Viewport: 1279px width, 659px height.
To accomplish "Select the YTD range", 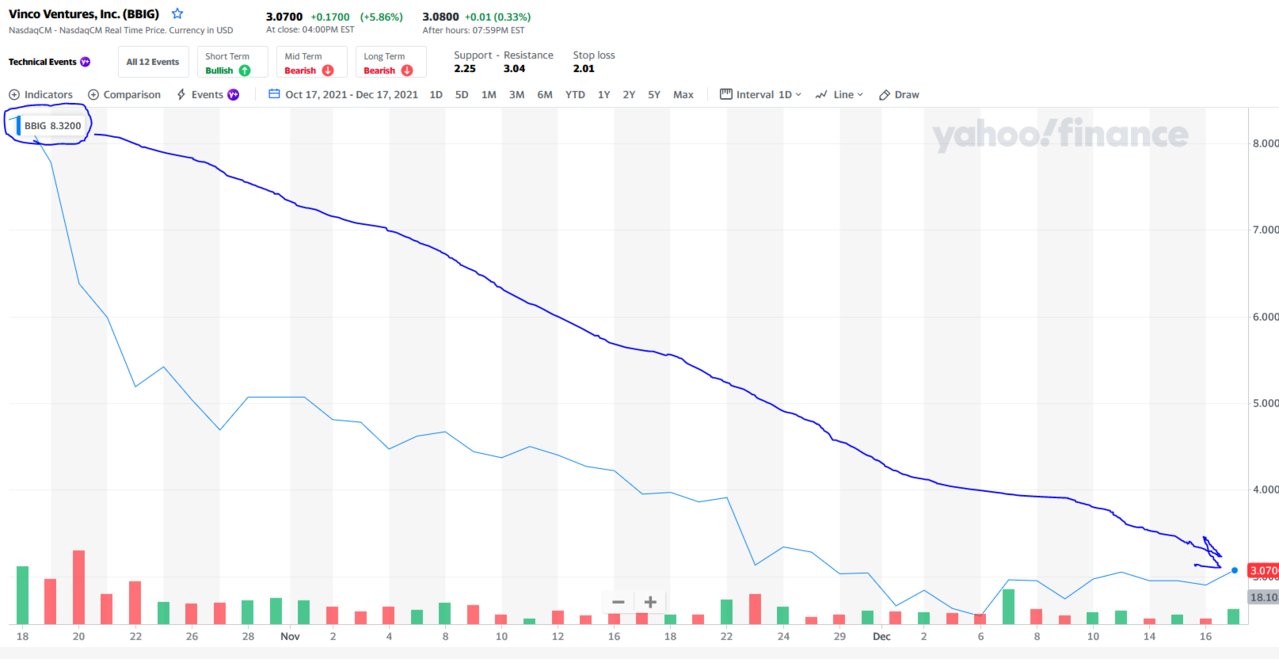I will (575, 95).
